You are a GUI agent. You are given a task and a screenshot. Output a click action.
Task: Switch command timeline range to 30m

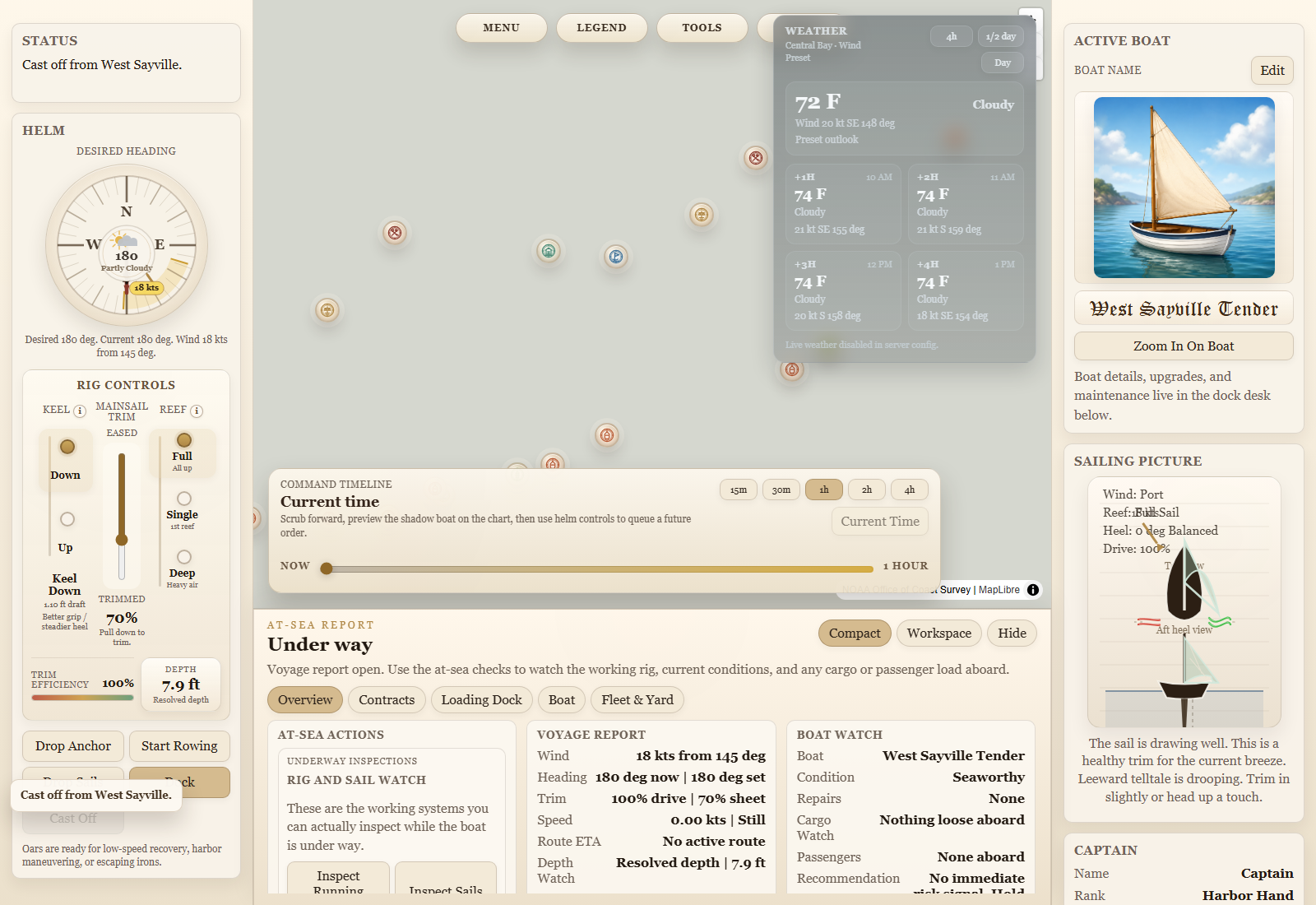781,490
